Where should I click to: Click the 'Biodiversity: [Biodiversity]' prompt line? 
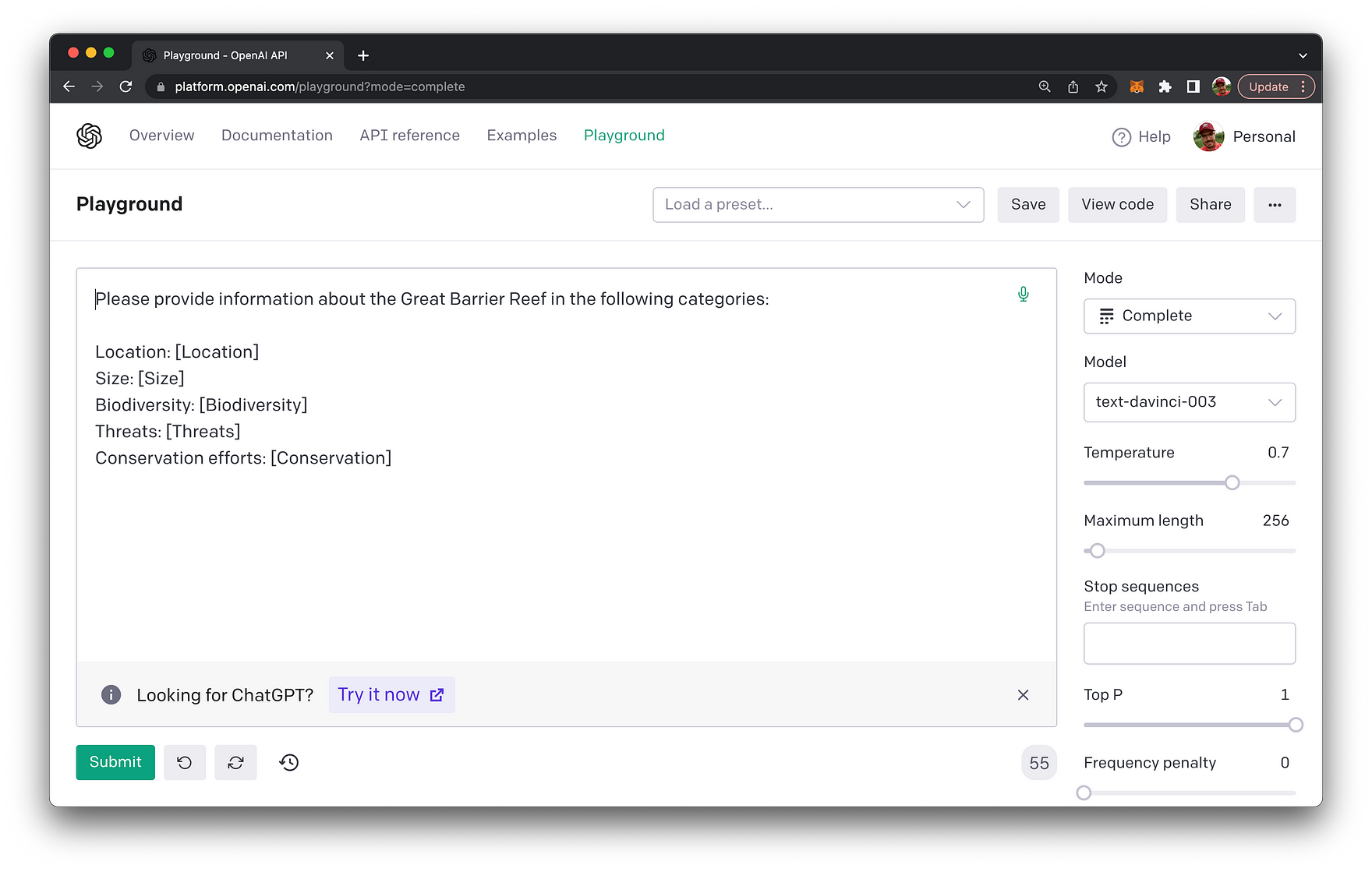point(201,405)
